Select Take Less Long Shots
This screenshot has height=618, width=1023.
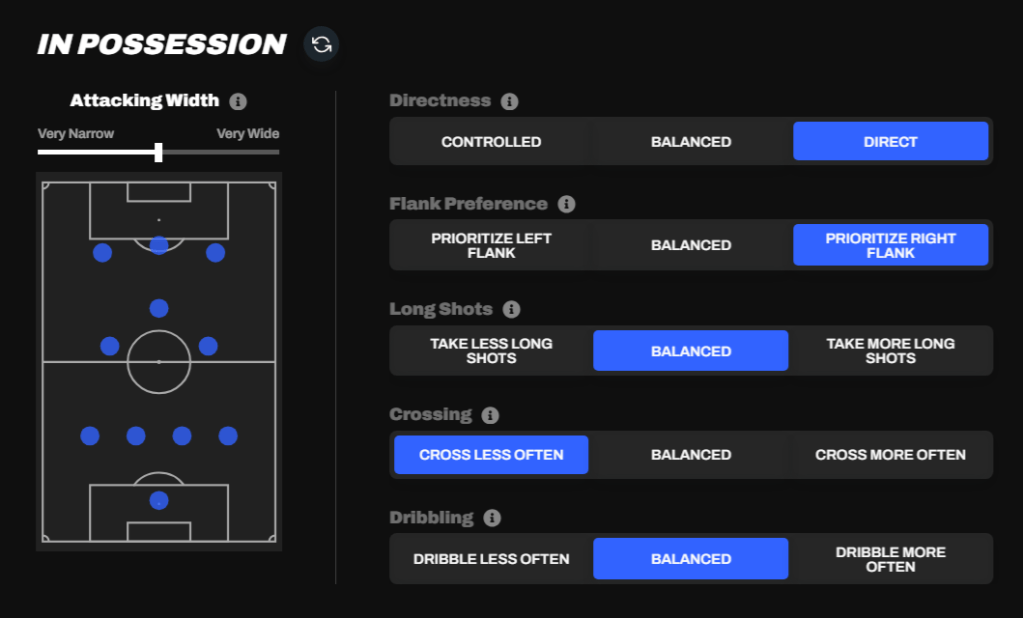tap(491, 351)
